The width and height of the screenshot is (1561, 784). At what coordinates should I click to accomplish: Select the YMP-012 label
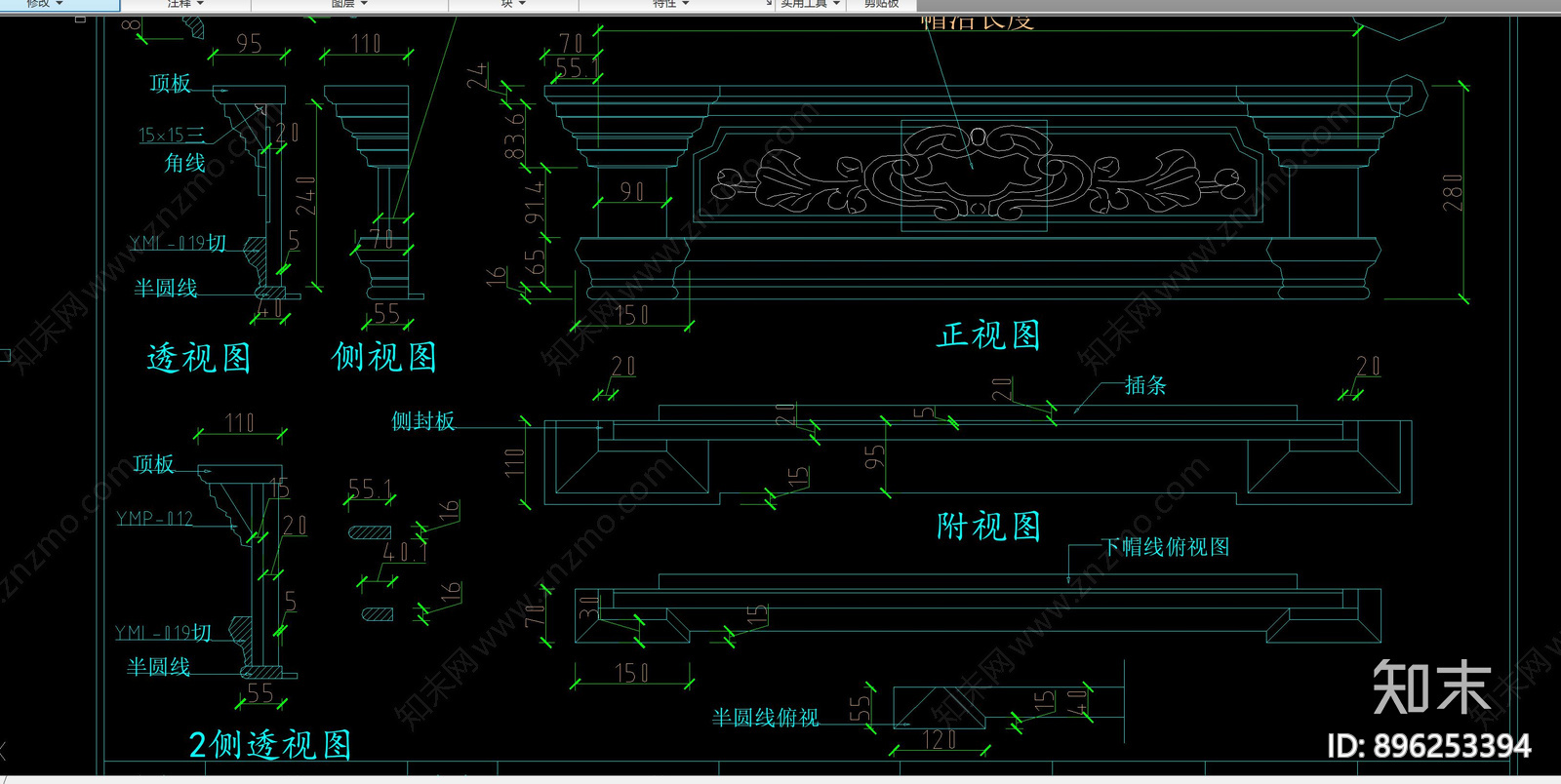pos(154,519)
